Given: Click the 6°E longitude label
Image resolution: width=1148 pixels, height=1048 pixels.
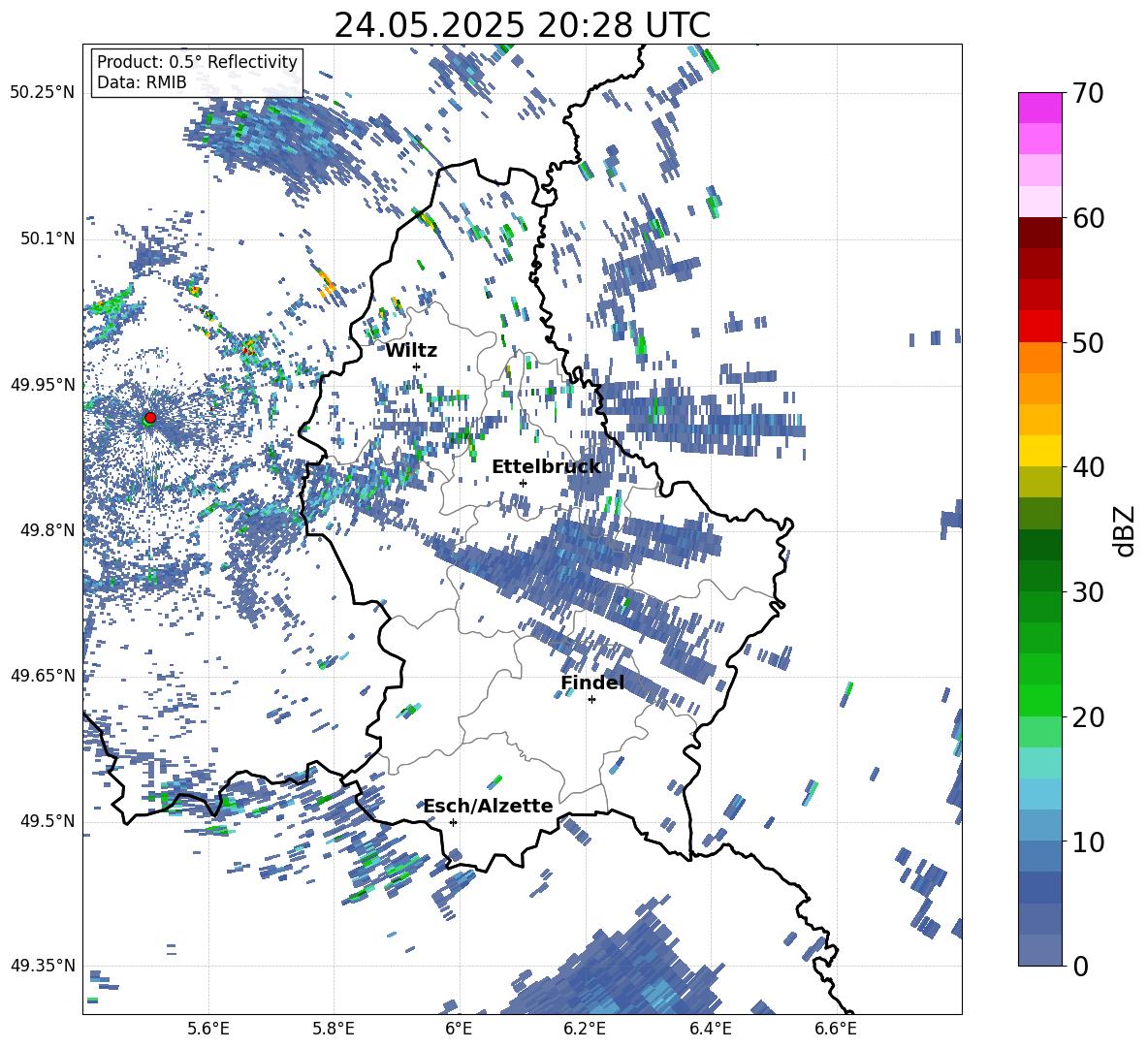Looking at the screenshot, I should pos(459,1029).
